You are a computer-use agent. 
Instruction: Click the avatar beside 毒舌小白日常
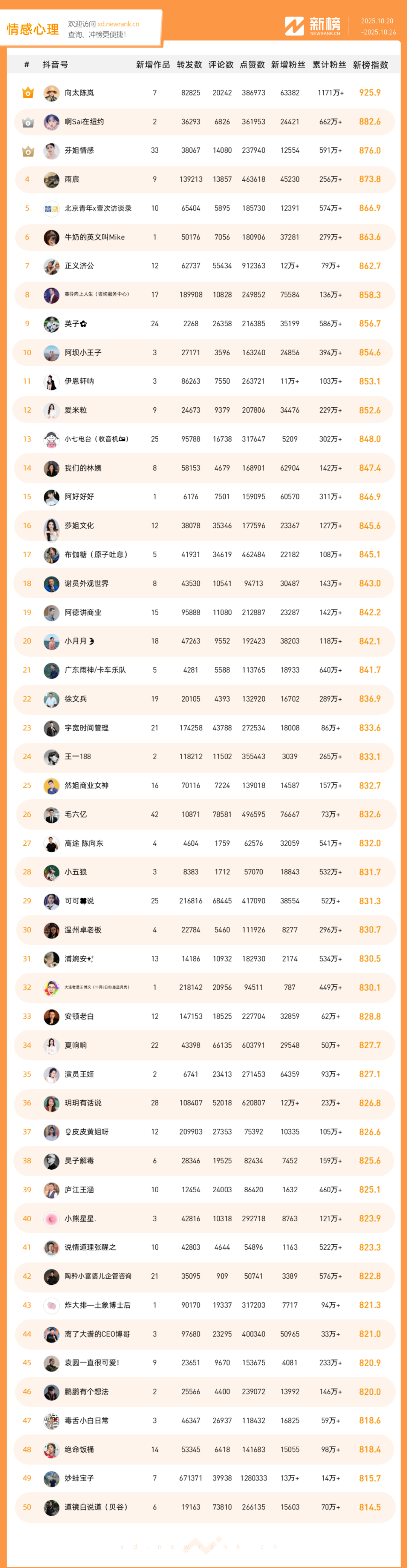coord(52,1421)
